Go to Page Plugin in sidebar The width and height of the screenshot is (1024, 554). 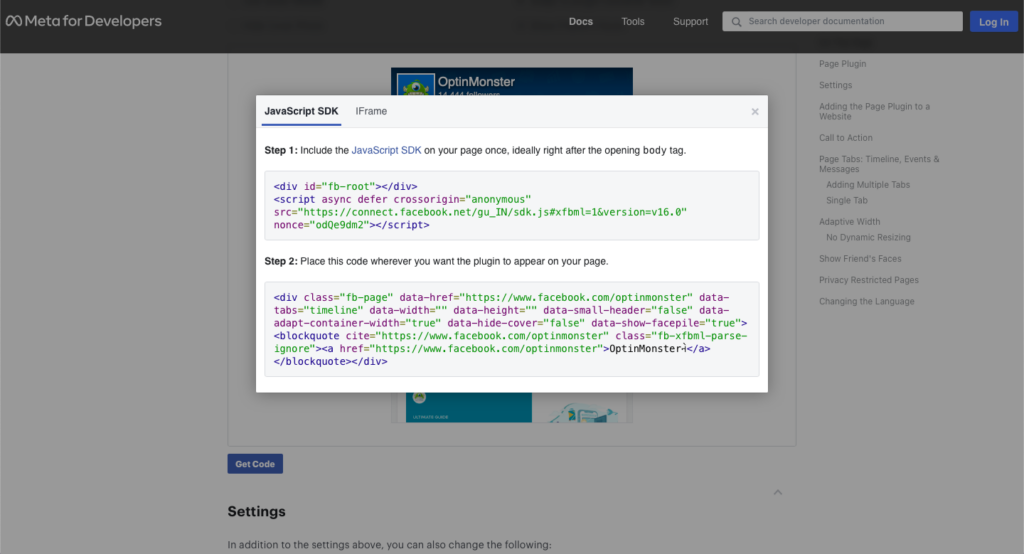point(842,64)
